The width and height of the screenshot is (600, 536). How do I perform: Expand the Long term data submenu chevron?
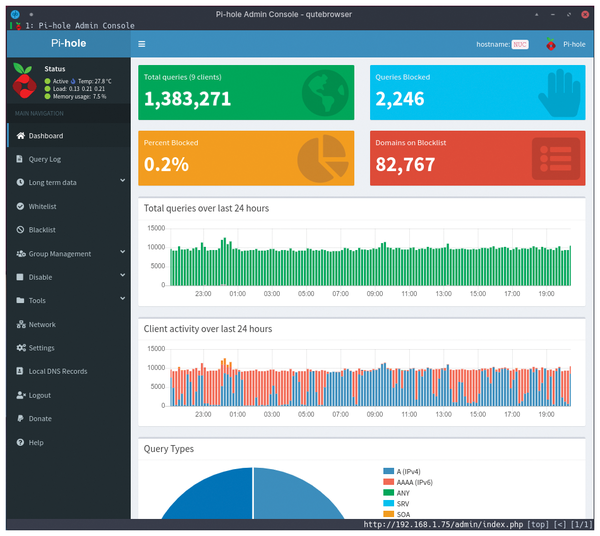click(122, 180)
